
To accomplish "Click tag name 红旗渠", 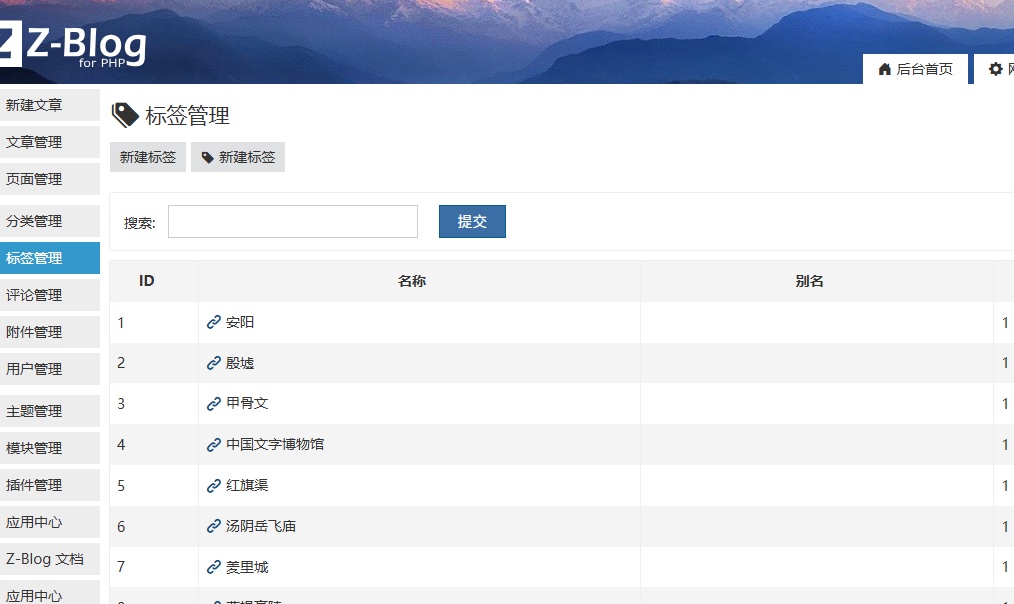I will (x=247, y=486).
